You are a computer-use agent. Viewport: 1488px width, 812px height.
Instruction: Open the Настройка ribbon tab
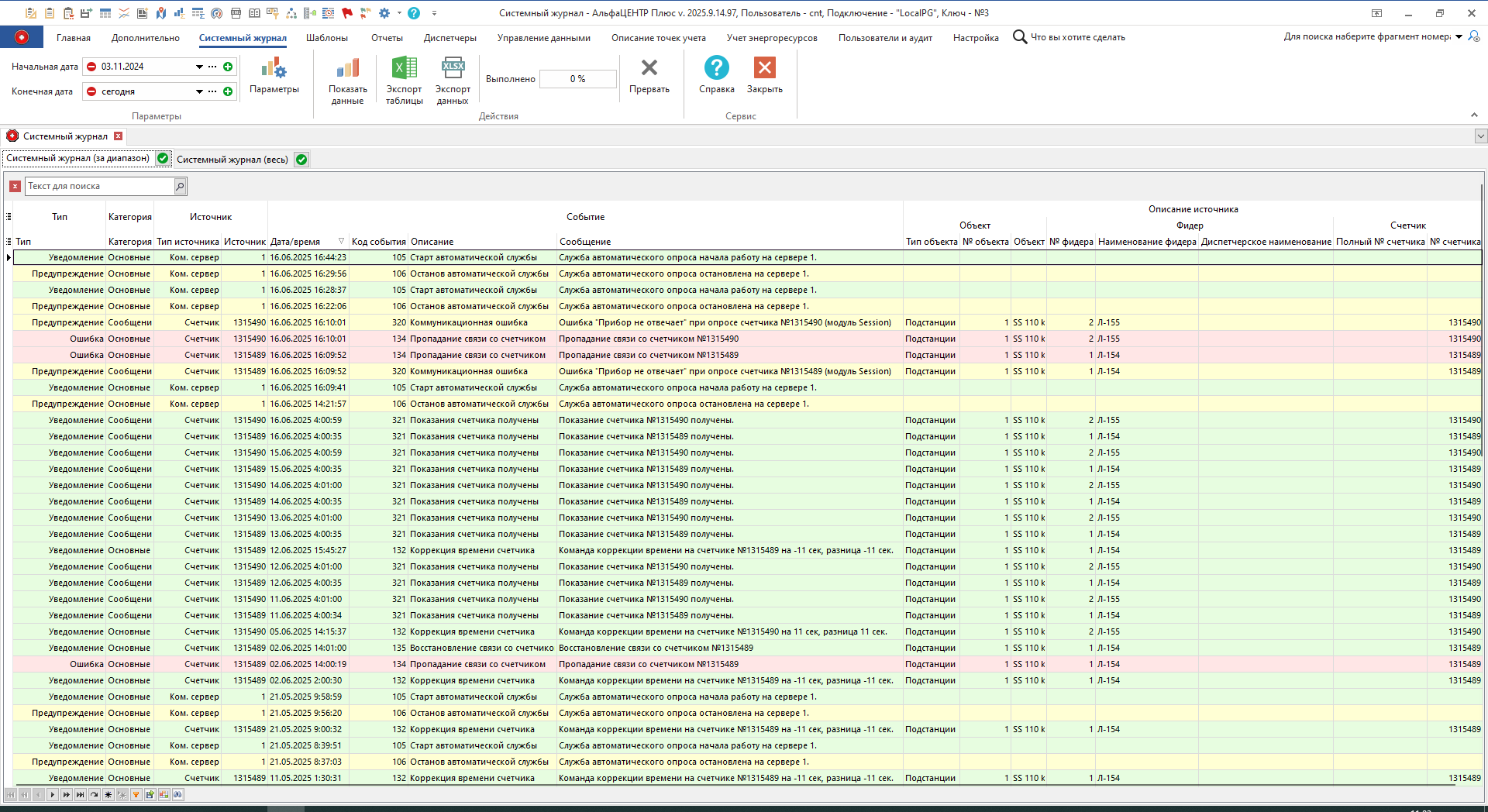[975, 37]
